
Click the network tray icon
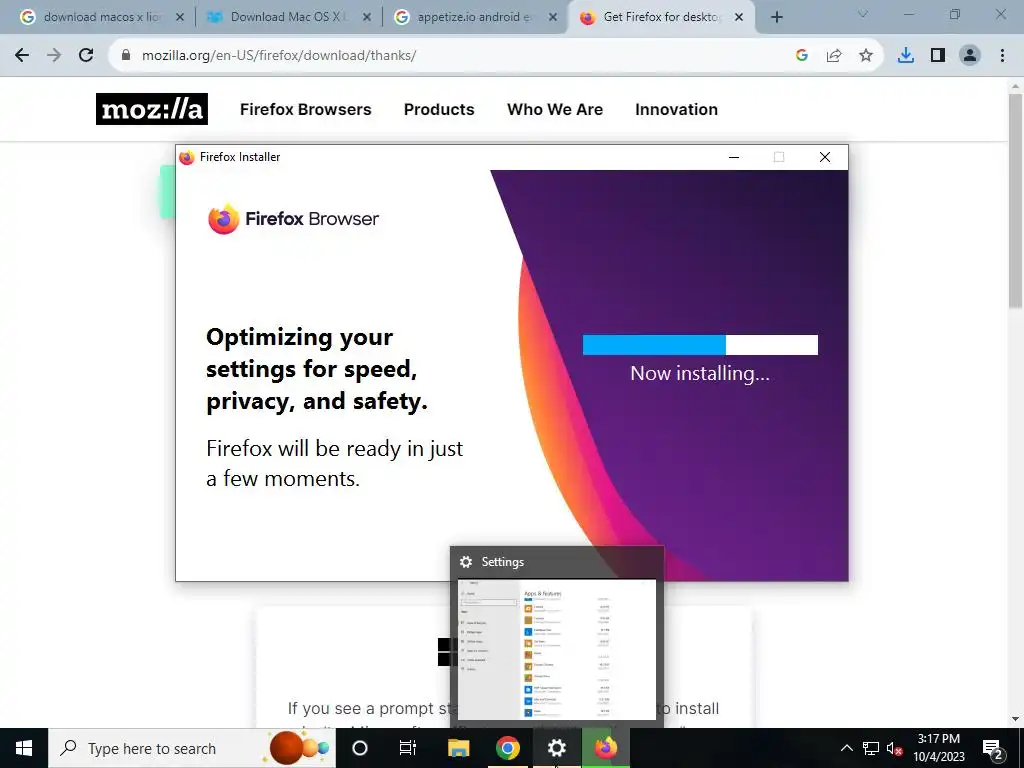tap(871, 748)
